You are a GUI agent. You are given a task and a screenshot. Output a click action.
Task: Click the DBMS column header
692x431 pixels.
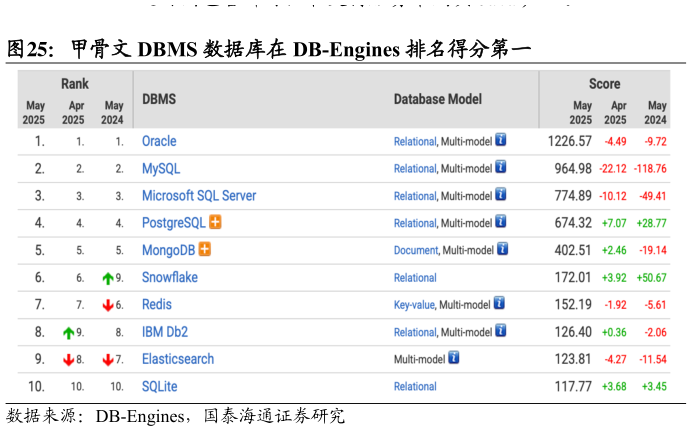pyautogui.click(x=159, y=99)
